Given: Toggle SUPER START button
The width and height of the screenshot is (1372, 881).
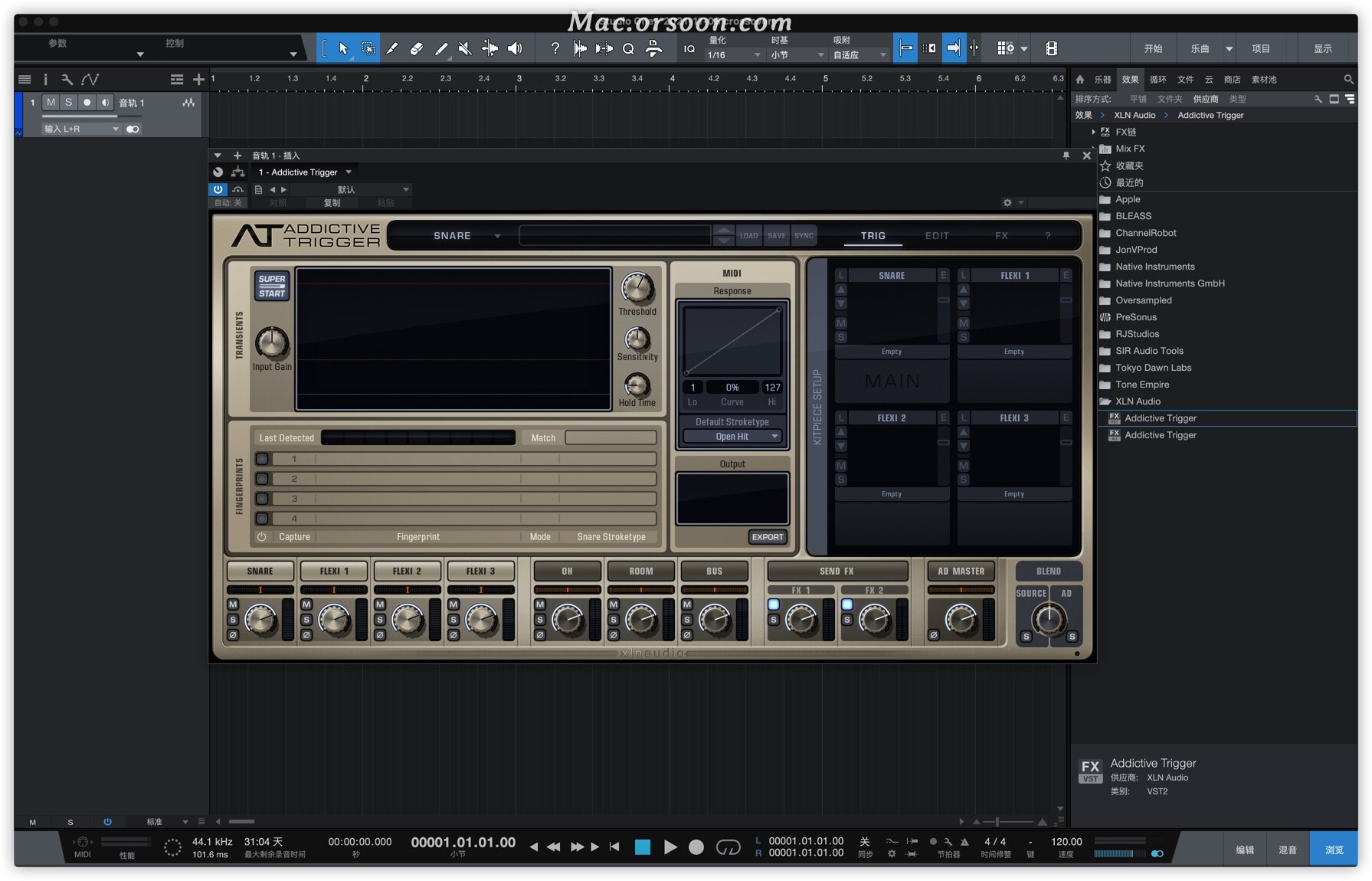Looking at the screenshot, I should click(x=272, y=286).
